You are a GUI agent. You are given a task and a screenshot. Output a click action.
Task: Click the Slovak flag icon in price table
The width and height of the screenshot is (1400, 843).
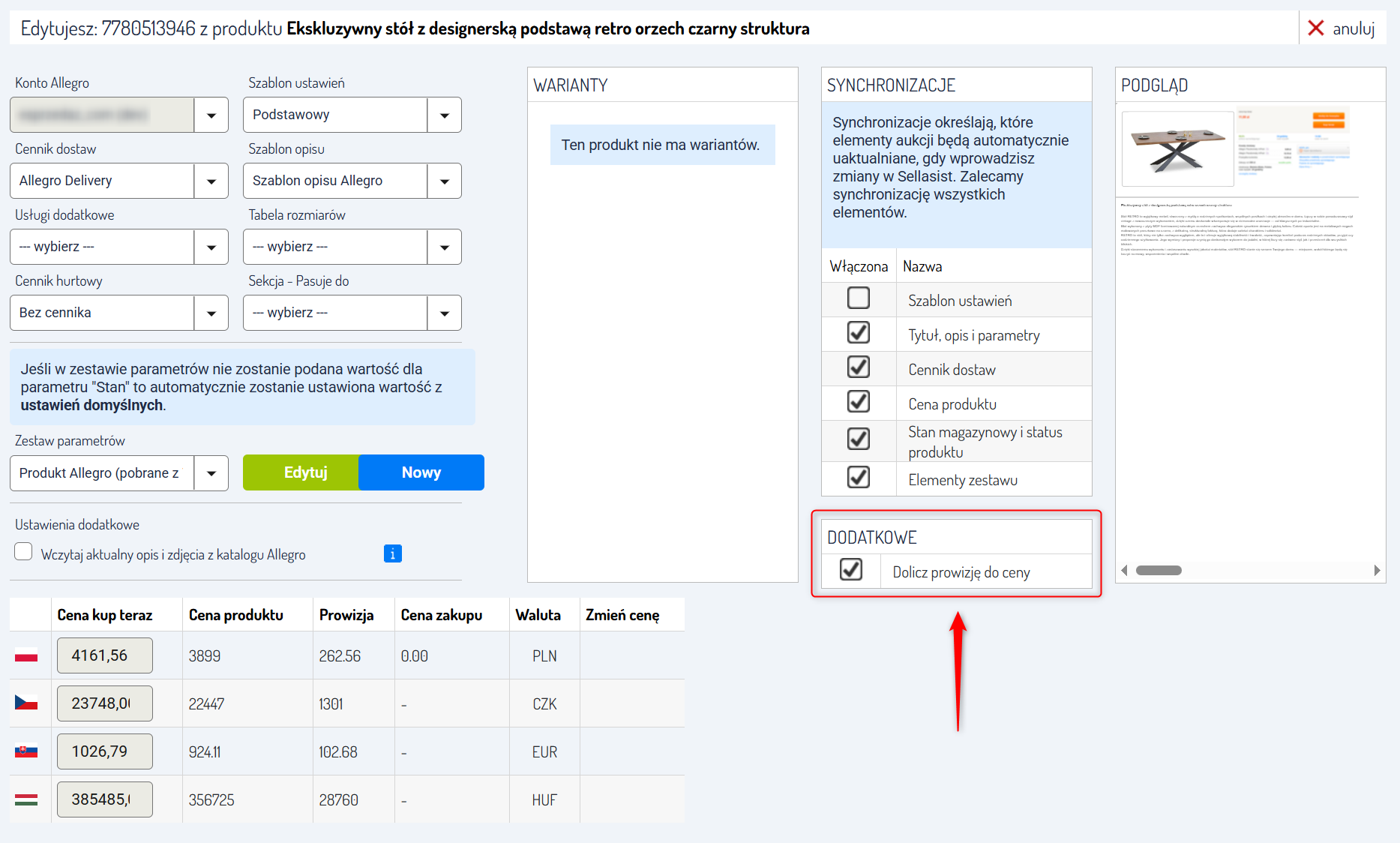click(x=26, y=751)
